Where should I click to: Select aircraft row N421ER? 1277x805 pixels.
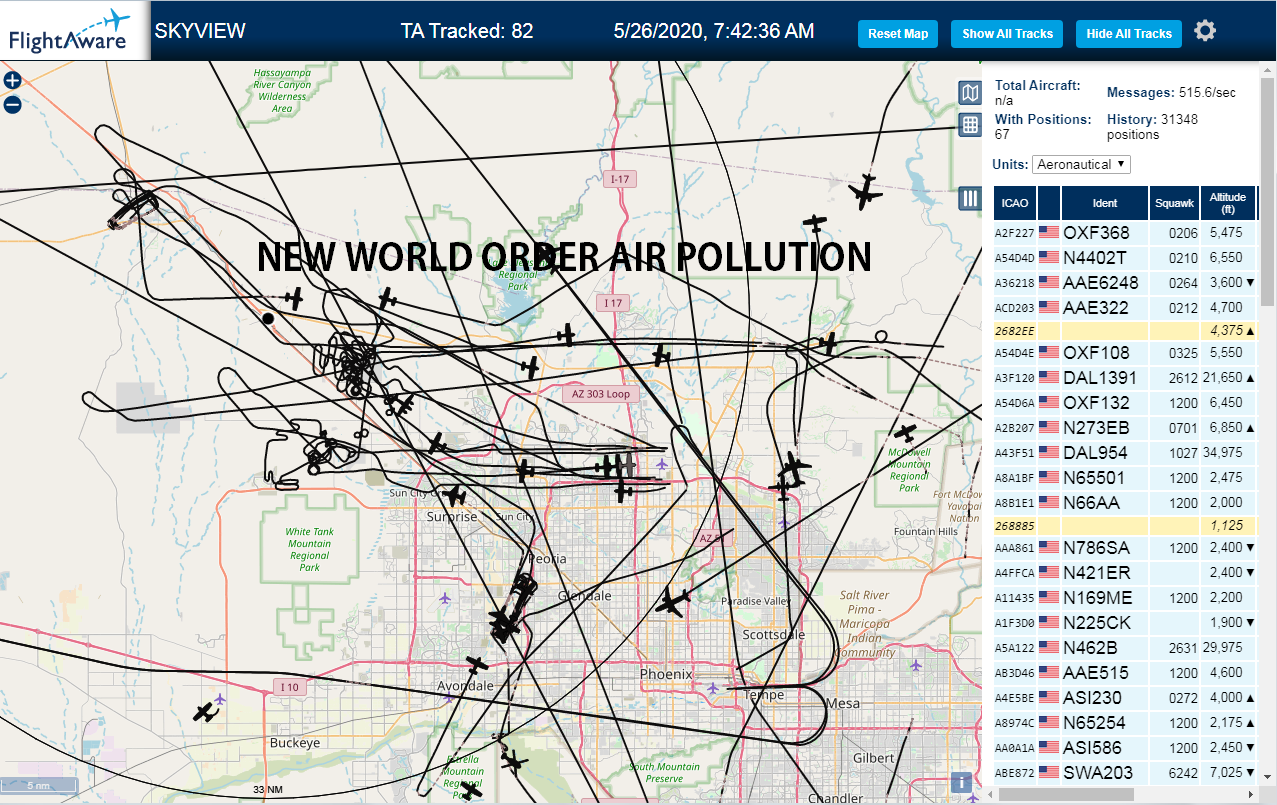pyautogui.click(x=1124, y=573)
